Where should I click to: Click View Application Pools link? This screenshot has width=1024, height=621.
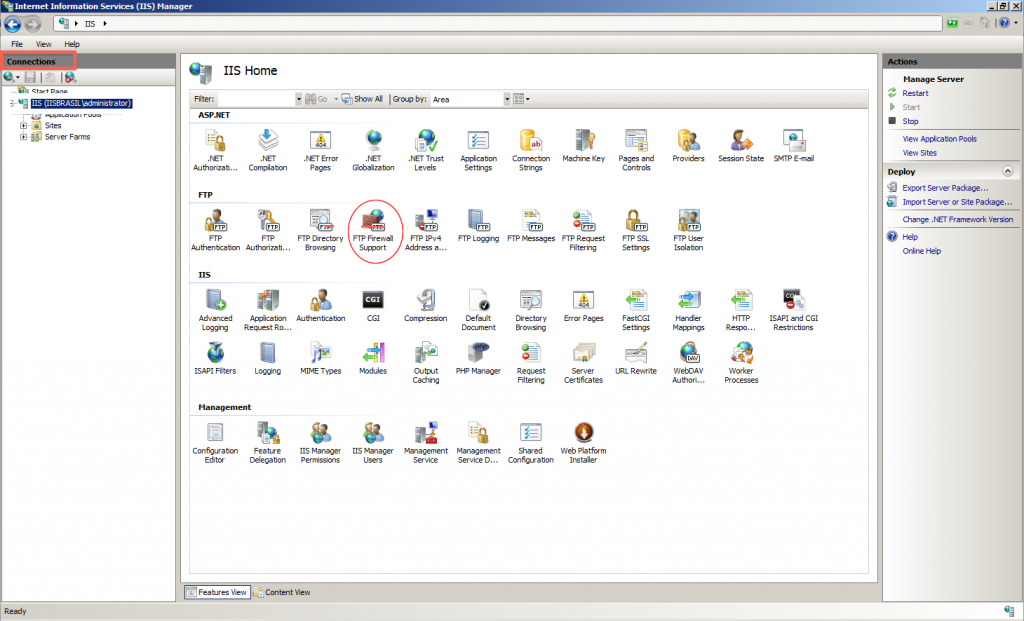pos(939,139)
